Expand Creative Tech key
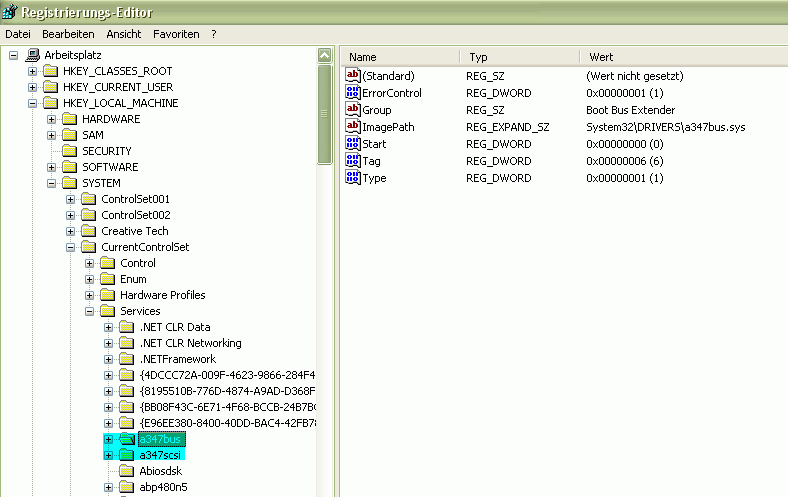 click(x=71, y=232)
